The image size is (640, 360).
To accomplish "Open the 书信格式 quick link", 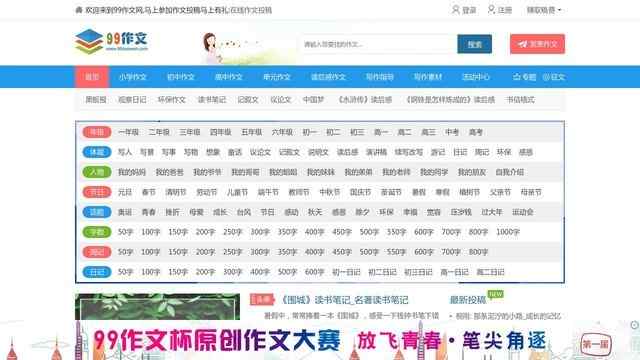I will 520,100.
